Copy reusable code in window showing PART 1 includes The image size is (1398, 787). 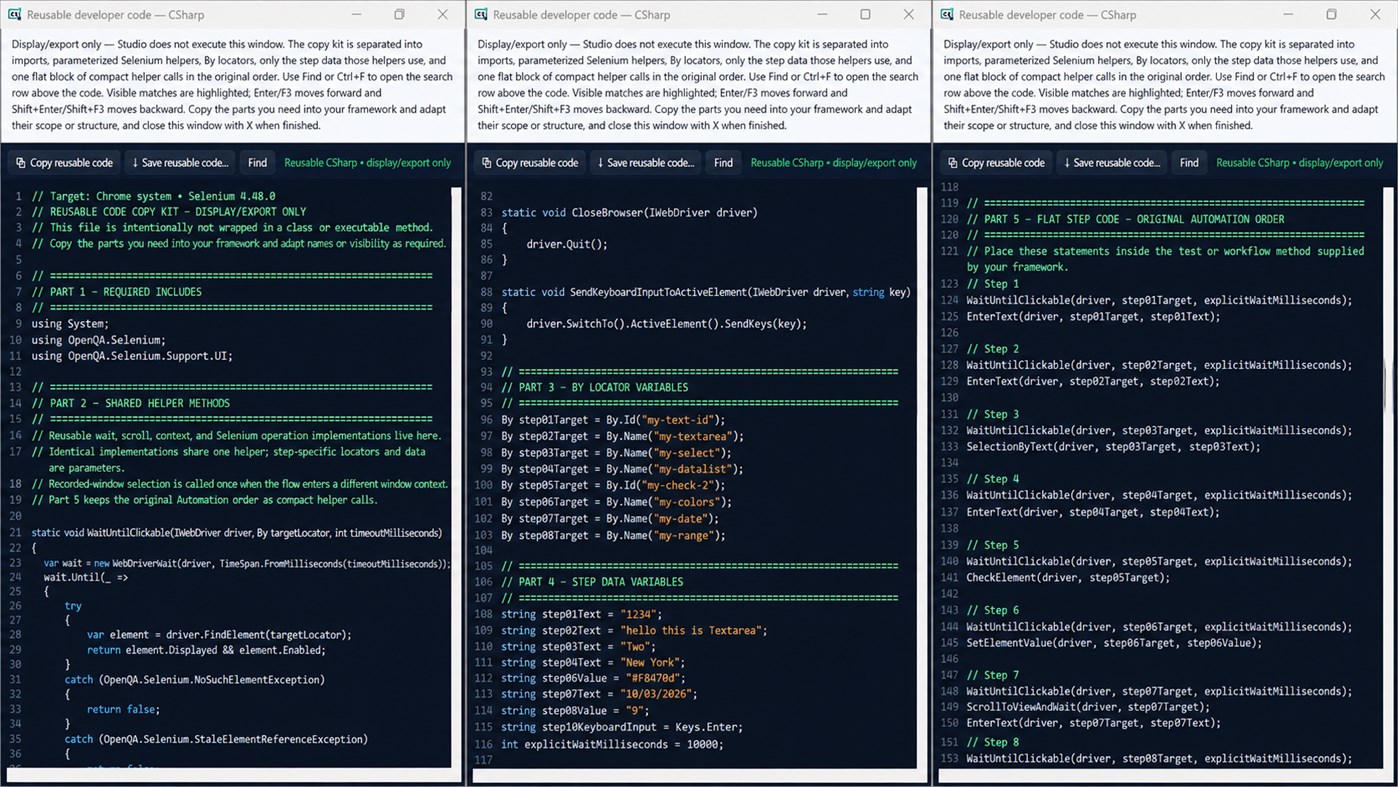63,163
